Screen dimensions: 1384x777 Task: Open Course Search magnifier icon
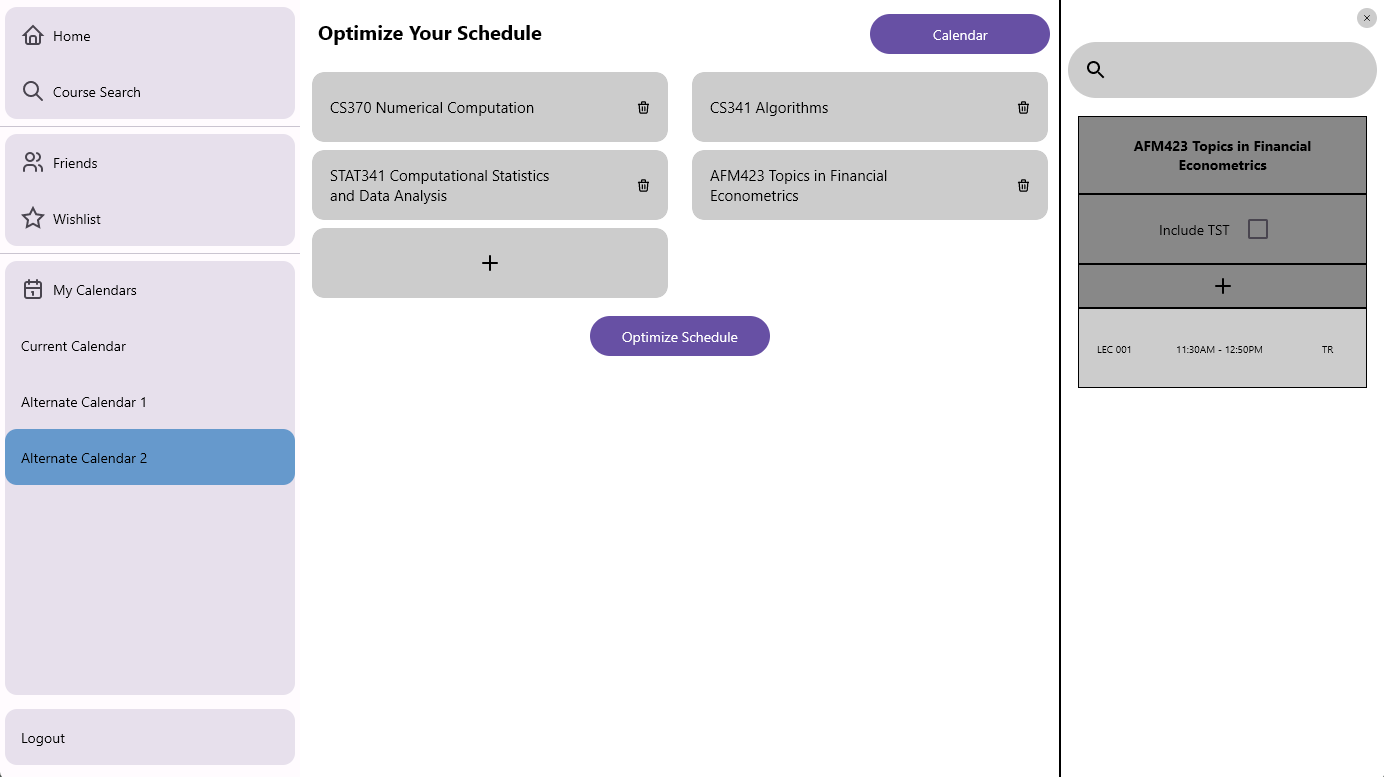click(33, 92)
